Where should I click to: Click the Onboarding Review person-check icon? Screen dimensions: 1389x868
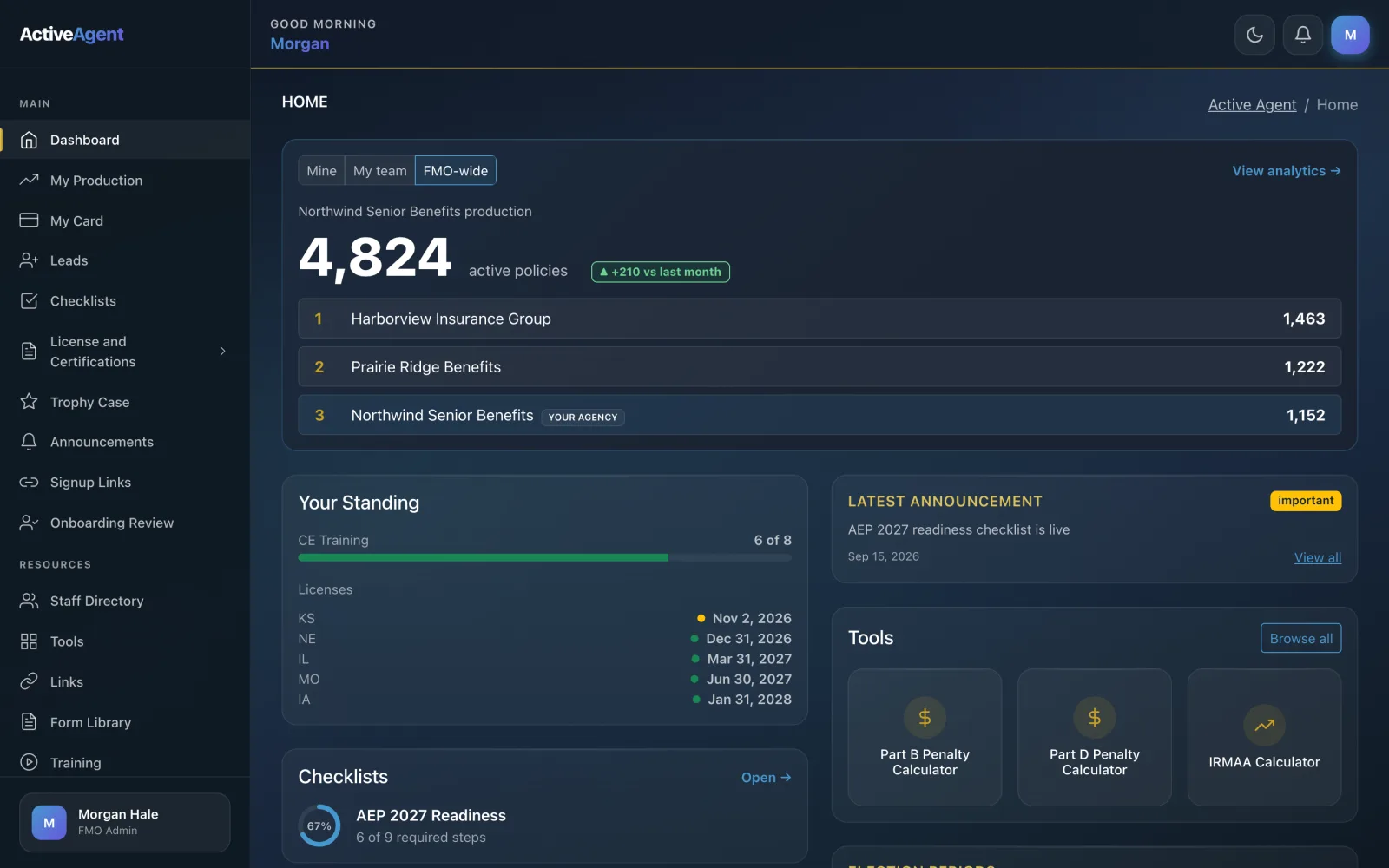pyautogui.click(x=29, y=523)
